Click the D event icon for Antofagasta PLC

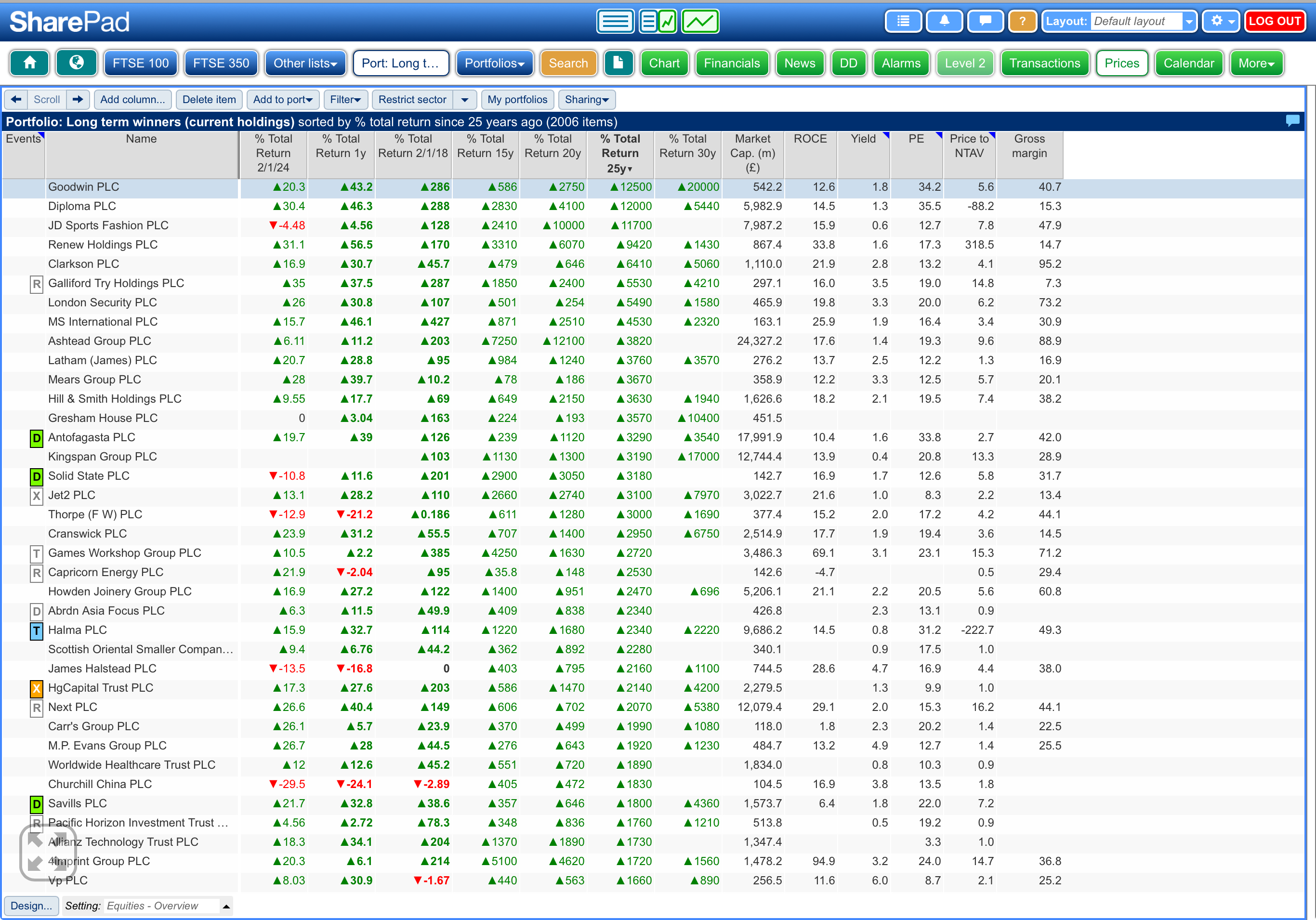tap(37, 438)
